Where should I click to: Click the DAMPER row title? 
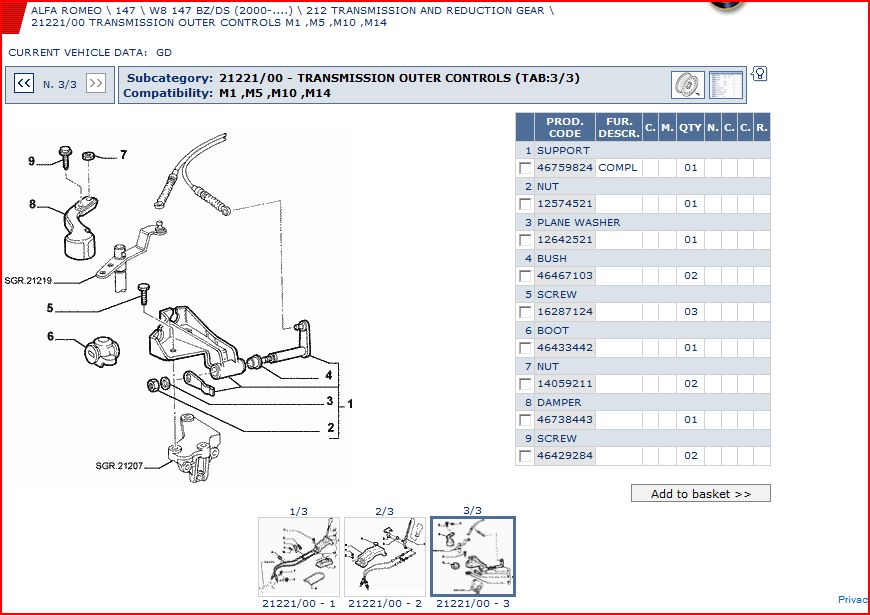(x=559, y=402)
